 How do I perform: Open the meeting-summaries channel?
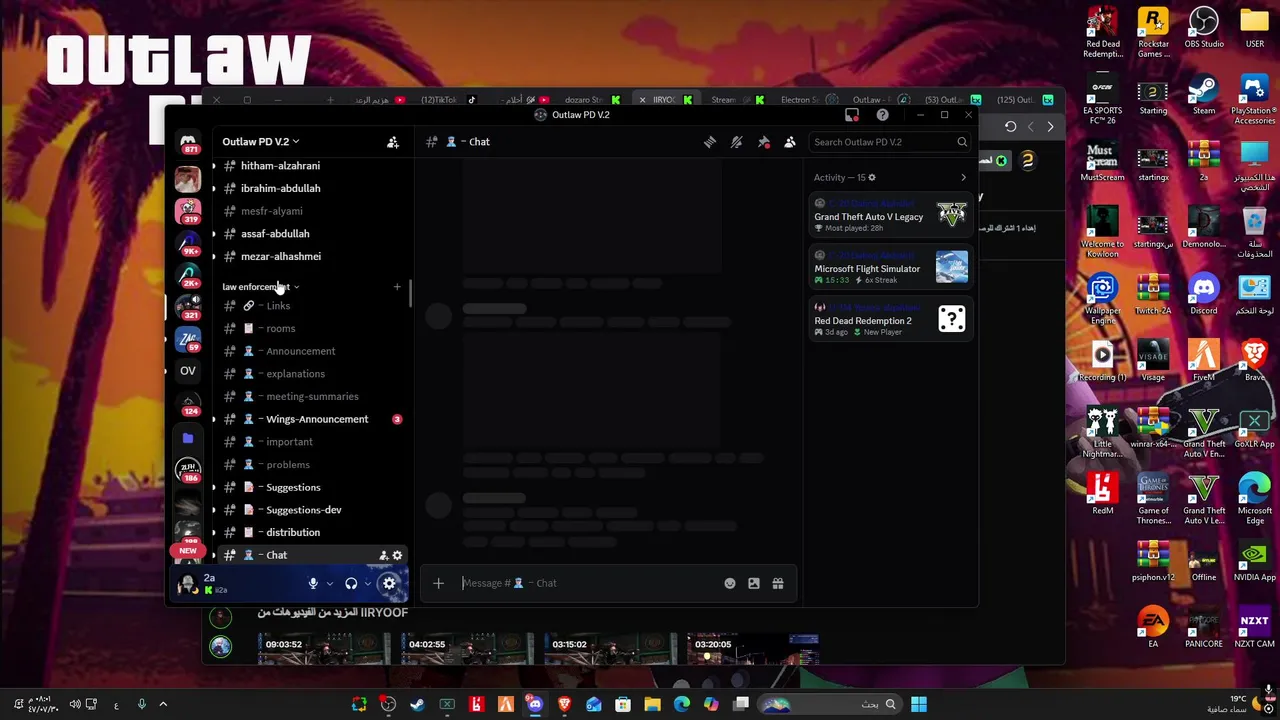click(310, 397)
